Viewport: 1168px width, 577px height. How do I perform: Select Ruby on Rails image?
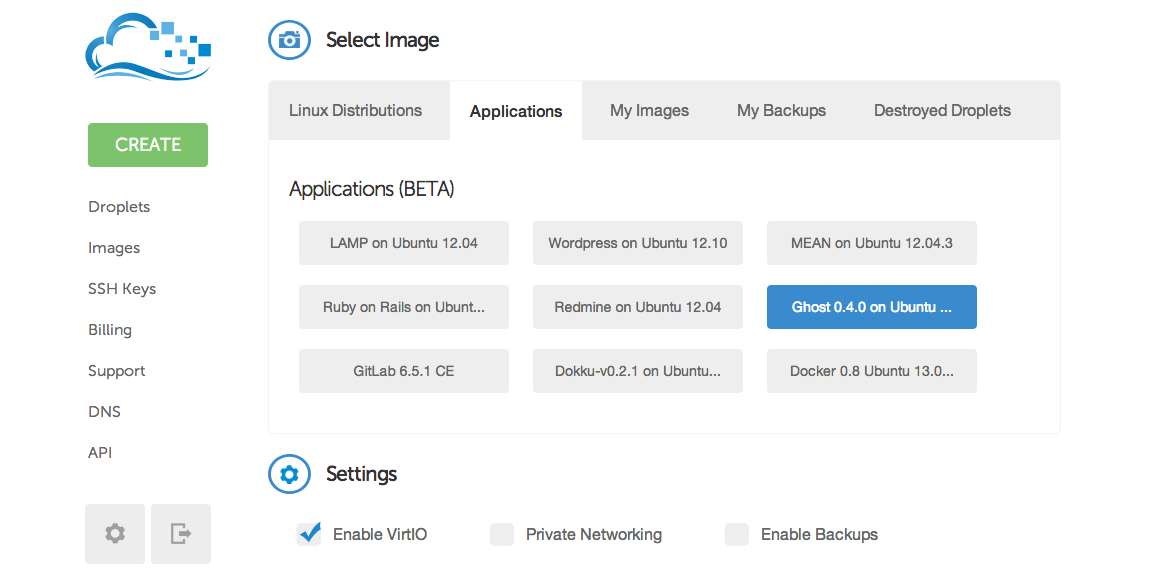[404, 307]
